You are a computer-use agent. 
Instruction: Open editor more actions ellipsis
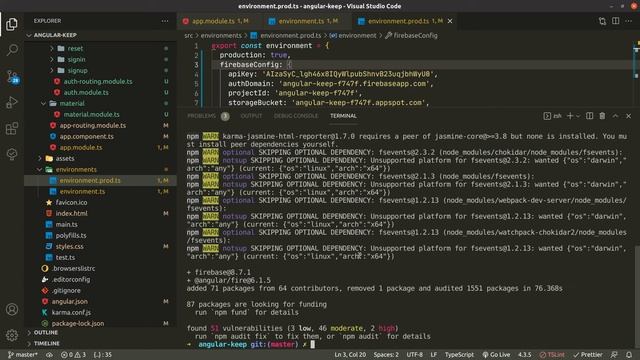629,21
